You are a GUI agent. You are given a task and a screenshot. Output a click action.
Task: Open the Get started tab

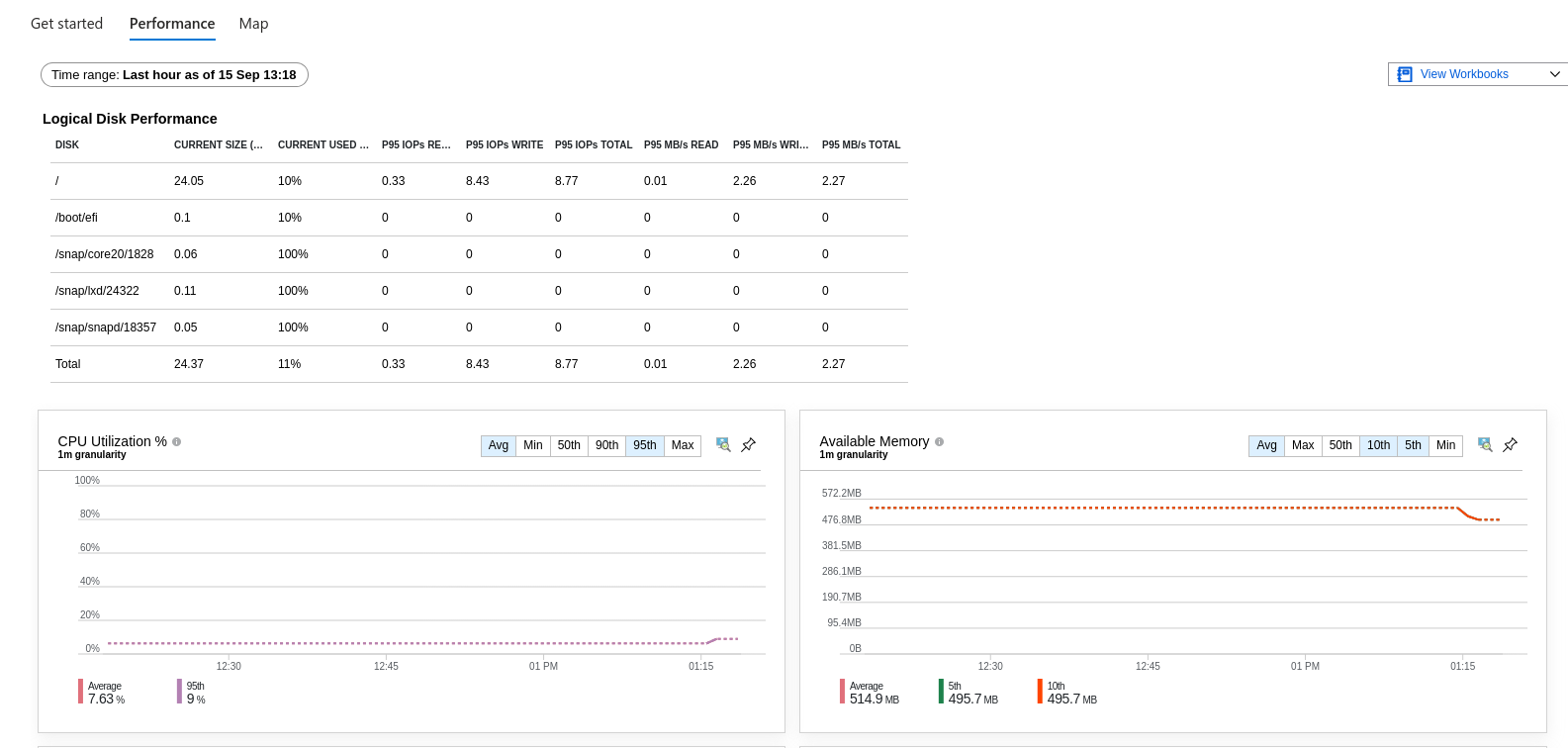66,24
